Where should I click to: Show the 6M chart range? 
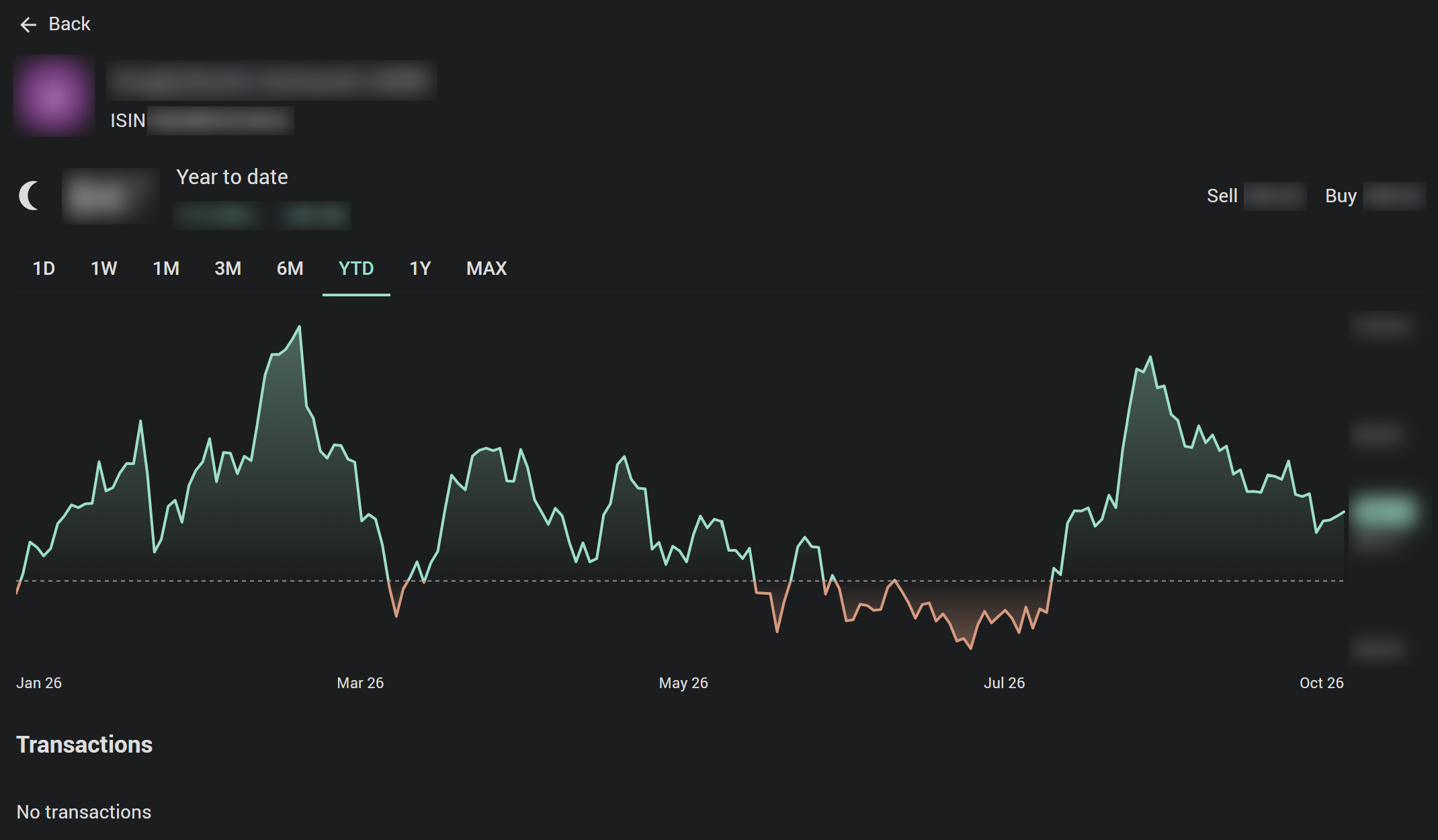(x=290, y=269)
